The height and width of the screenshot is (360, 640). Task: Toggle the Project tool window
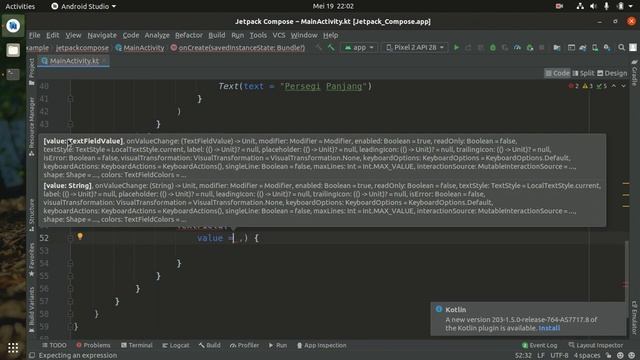[32, 72]
